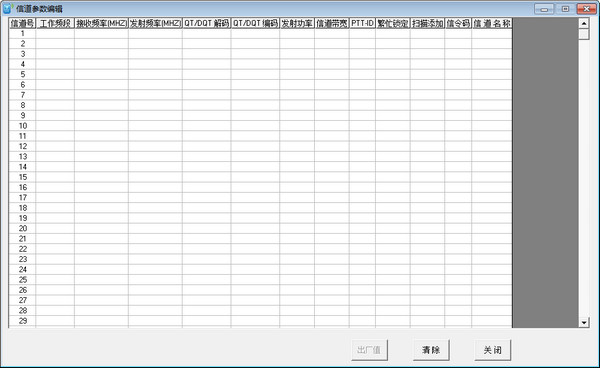This screenshot has height=368, width=600.
Task: Click the scrollbar down arrow
Action: tap(584, 322)
